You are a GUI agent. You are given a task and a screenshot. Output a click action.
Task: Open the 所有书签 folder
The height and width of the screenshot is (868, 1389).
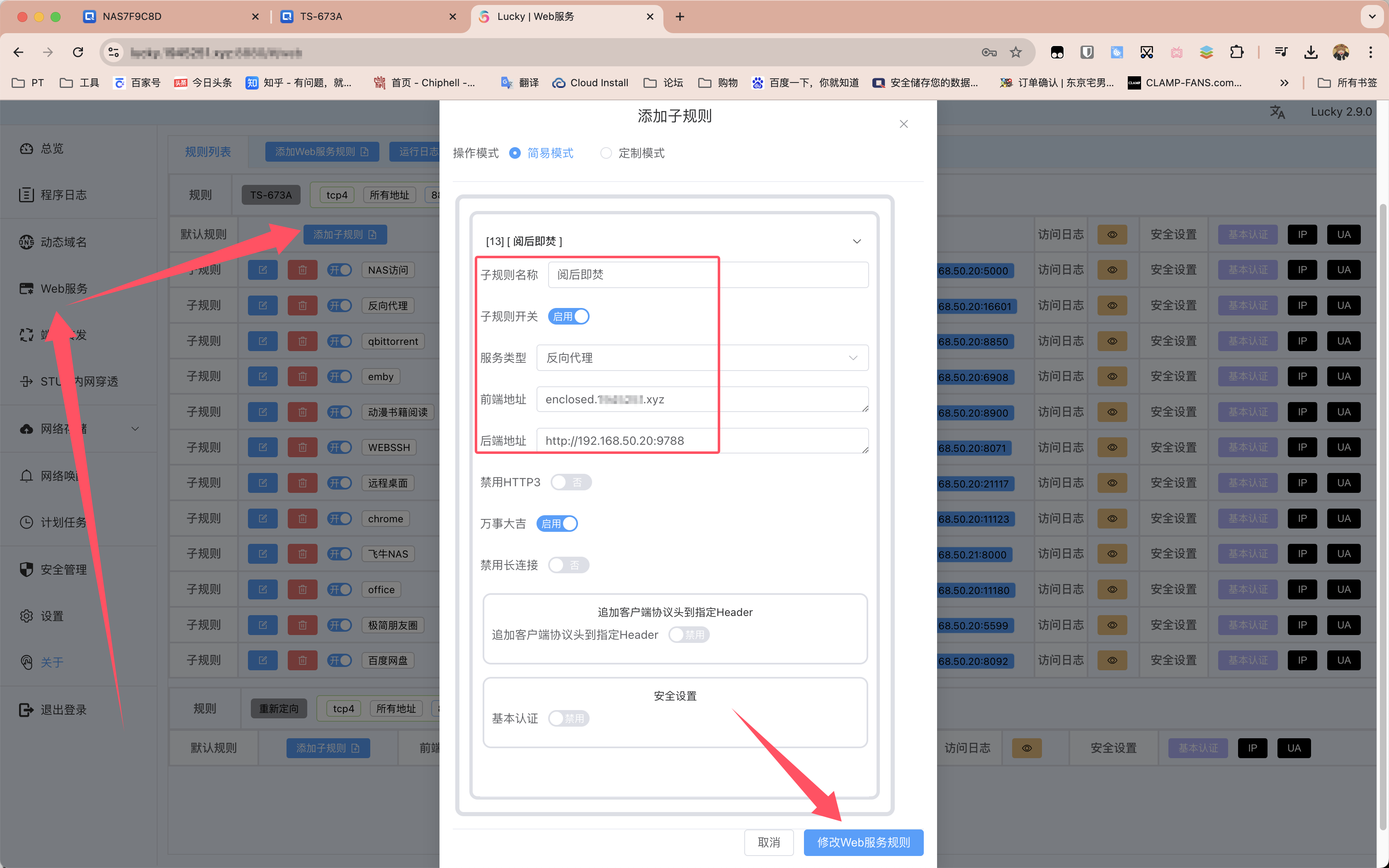coord(1347,82)
